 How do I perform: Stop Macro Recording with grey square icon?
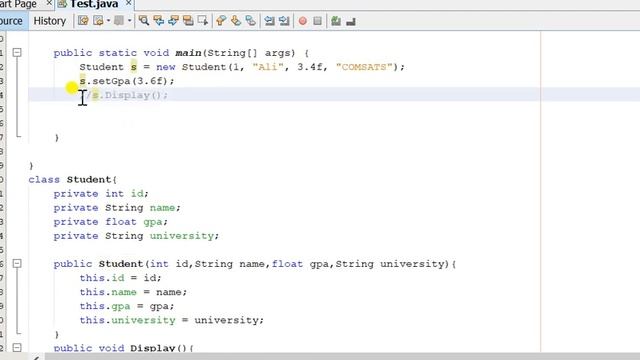pos(318,21)
